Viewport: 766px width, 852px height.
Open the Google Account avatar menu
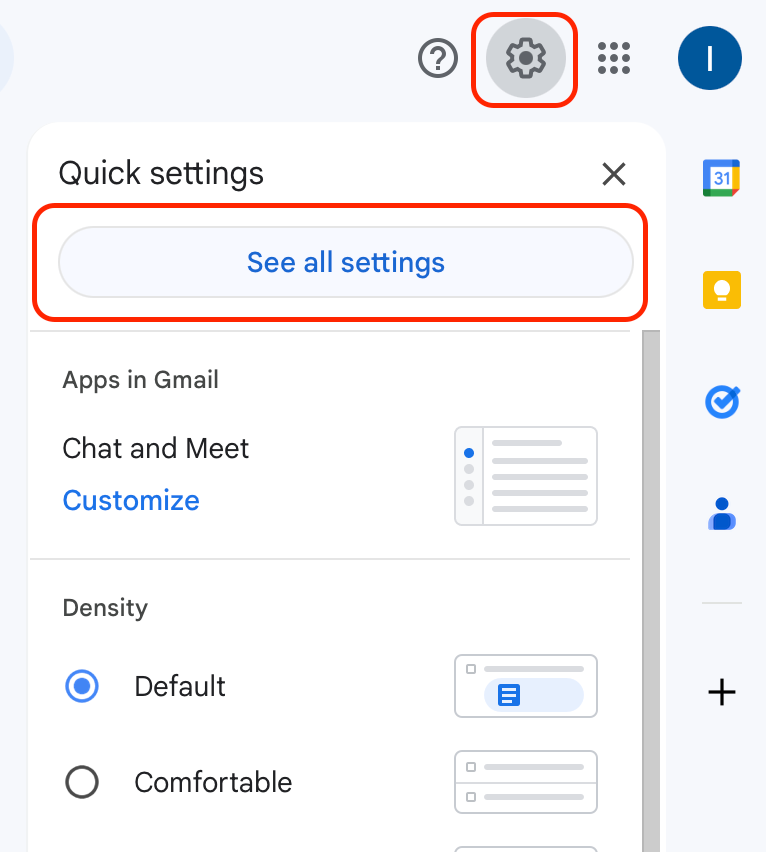coord(710,58)
